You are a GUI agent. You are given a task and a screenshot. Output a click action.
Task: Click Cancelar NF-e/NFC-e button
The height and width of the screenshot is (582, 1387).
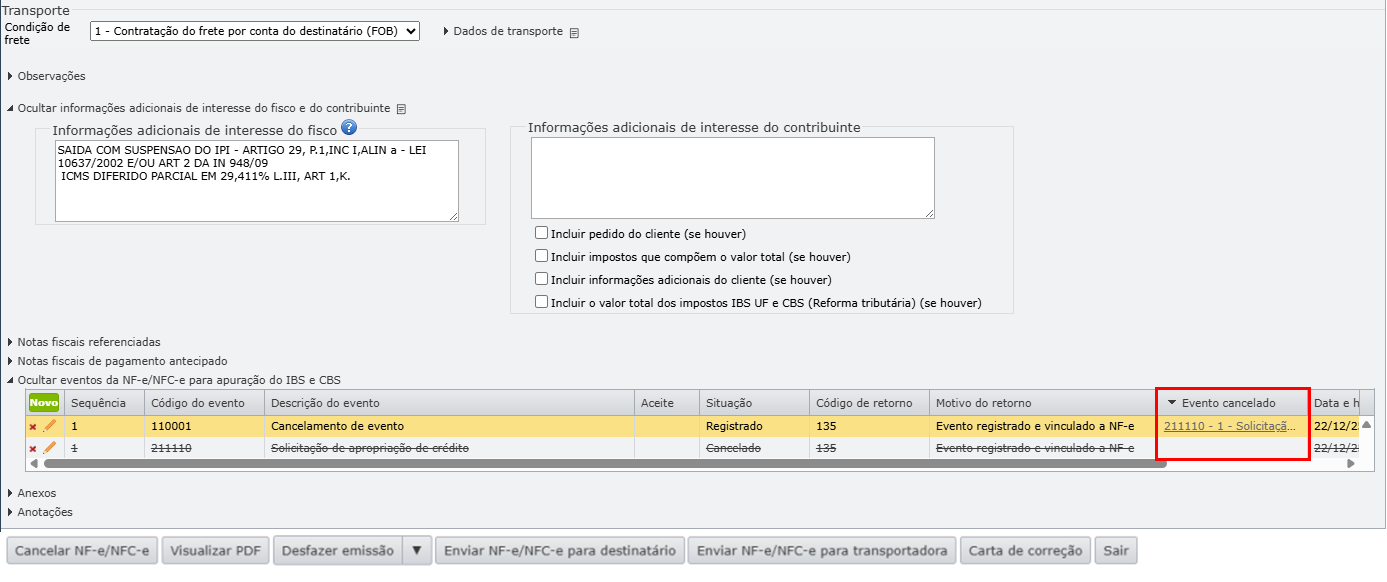click(82, 551)
